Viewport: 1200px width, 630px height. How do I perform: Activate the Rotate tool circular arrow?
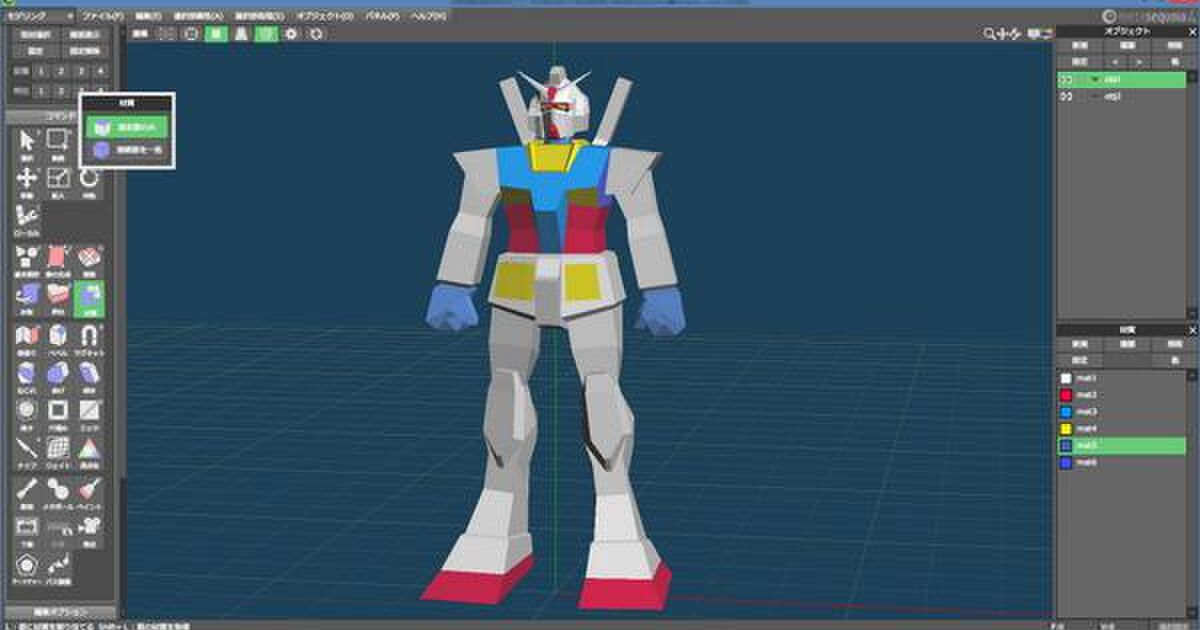pyautogui.click(x=89, y=182)
